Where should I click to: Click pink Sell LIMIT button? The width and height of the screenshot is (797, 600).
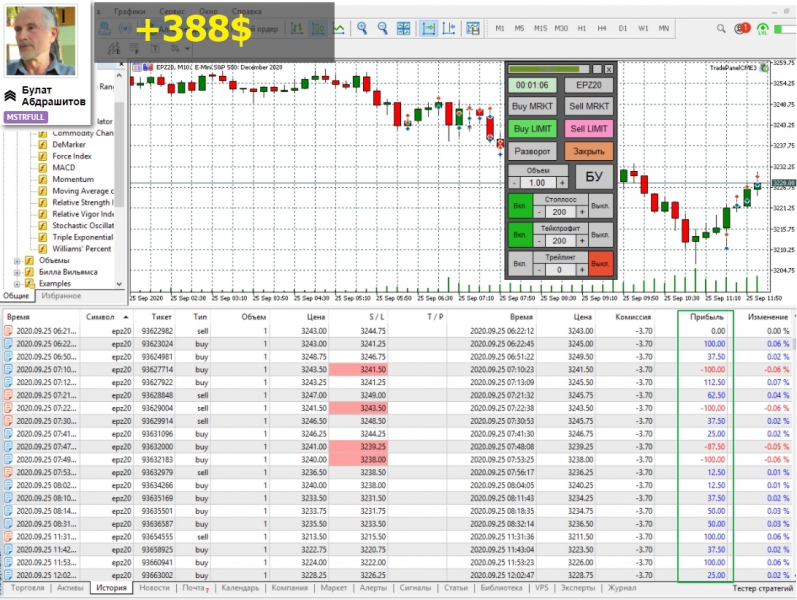point(589,129)
